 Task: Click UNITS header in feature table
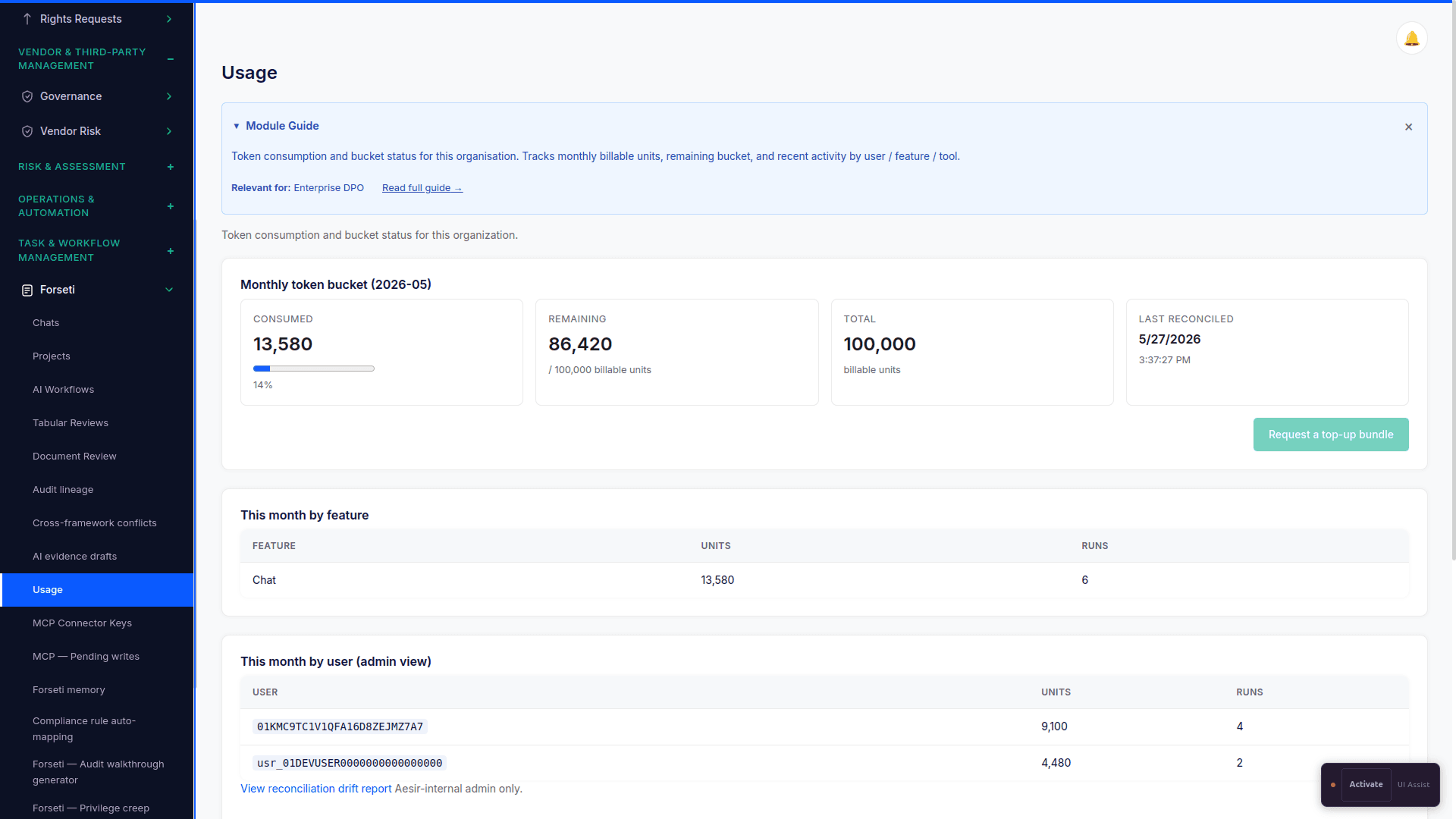point(715,546)
